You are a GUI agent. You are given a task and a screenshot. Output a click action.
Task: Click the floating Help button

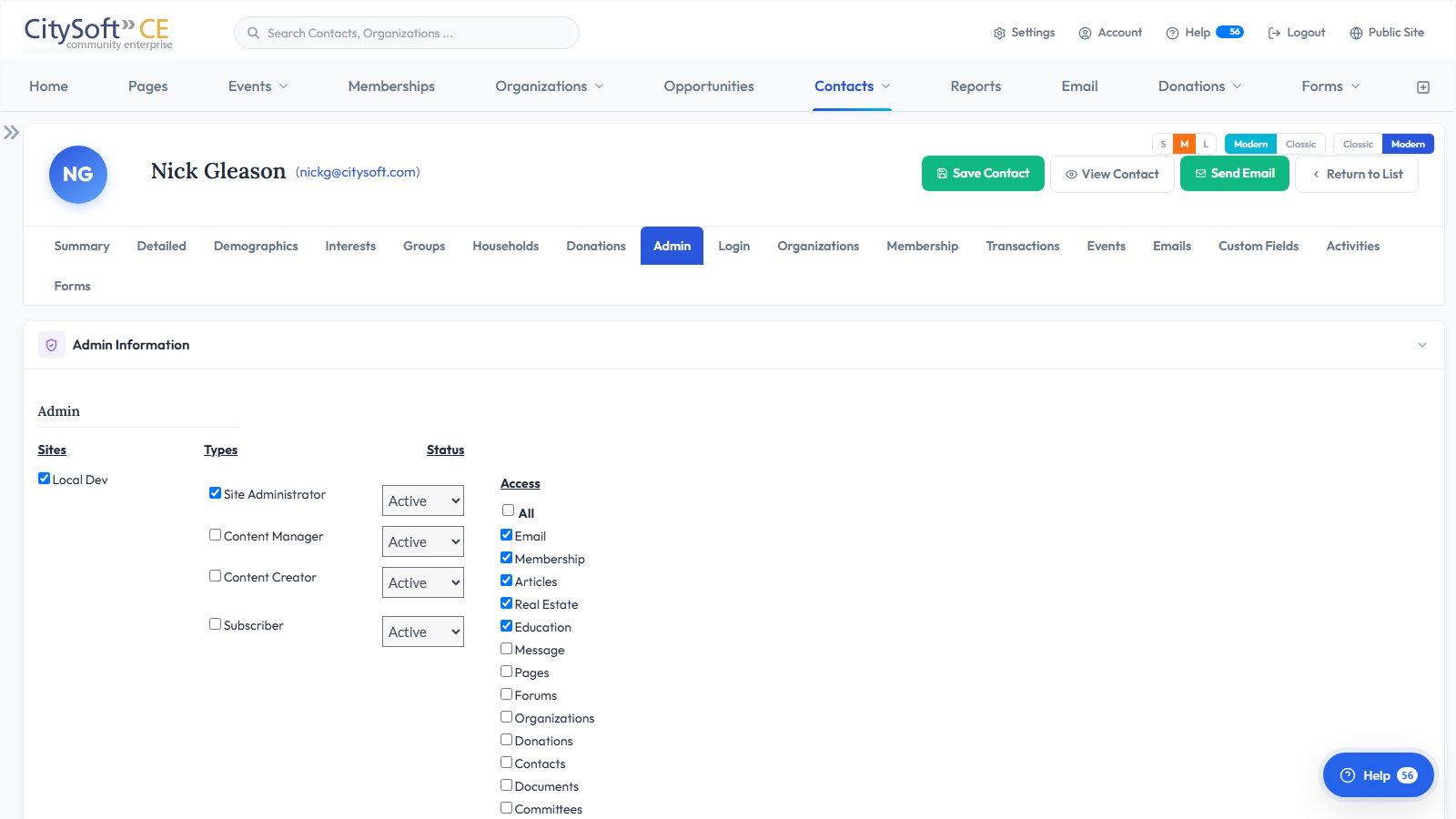[x=1378, y=775]
